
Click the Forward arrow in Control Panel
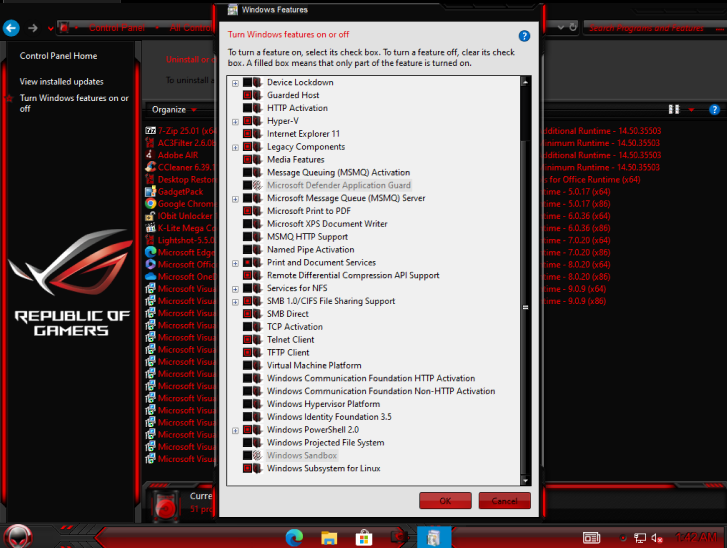click(x=32, y=28)
